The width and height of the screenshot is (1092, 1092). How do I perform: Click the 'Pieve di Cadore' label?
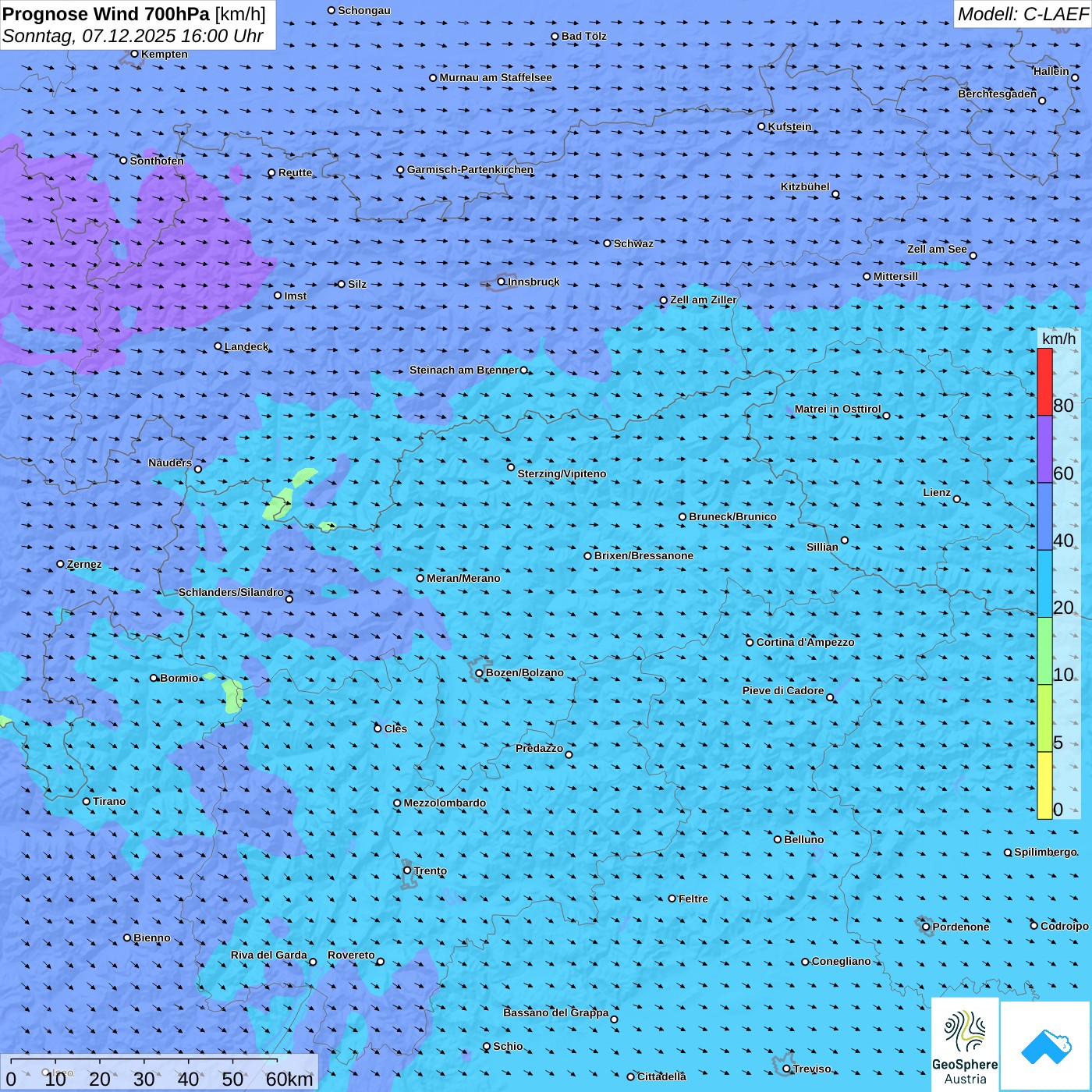point(783,690)
